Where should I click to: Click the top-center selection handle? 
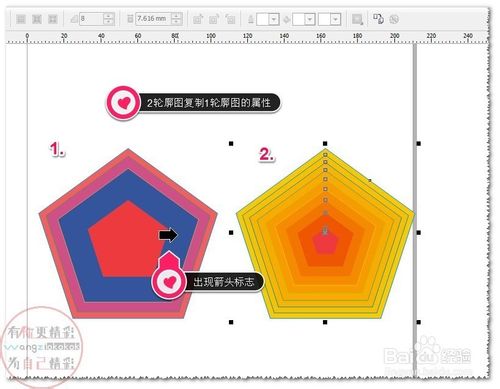point(325,144)
